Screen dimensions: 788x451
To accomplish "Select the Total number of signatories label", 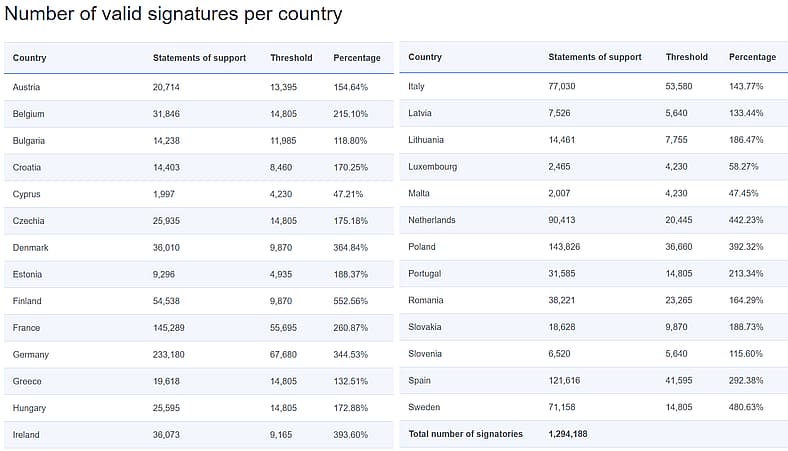I will pos(465,434).
